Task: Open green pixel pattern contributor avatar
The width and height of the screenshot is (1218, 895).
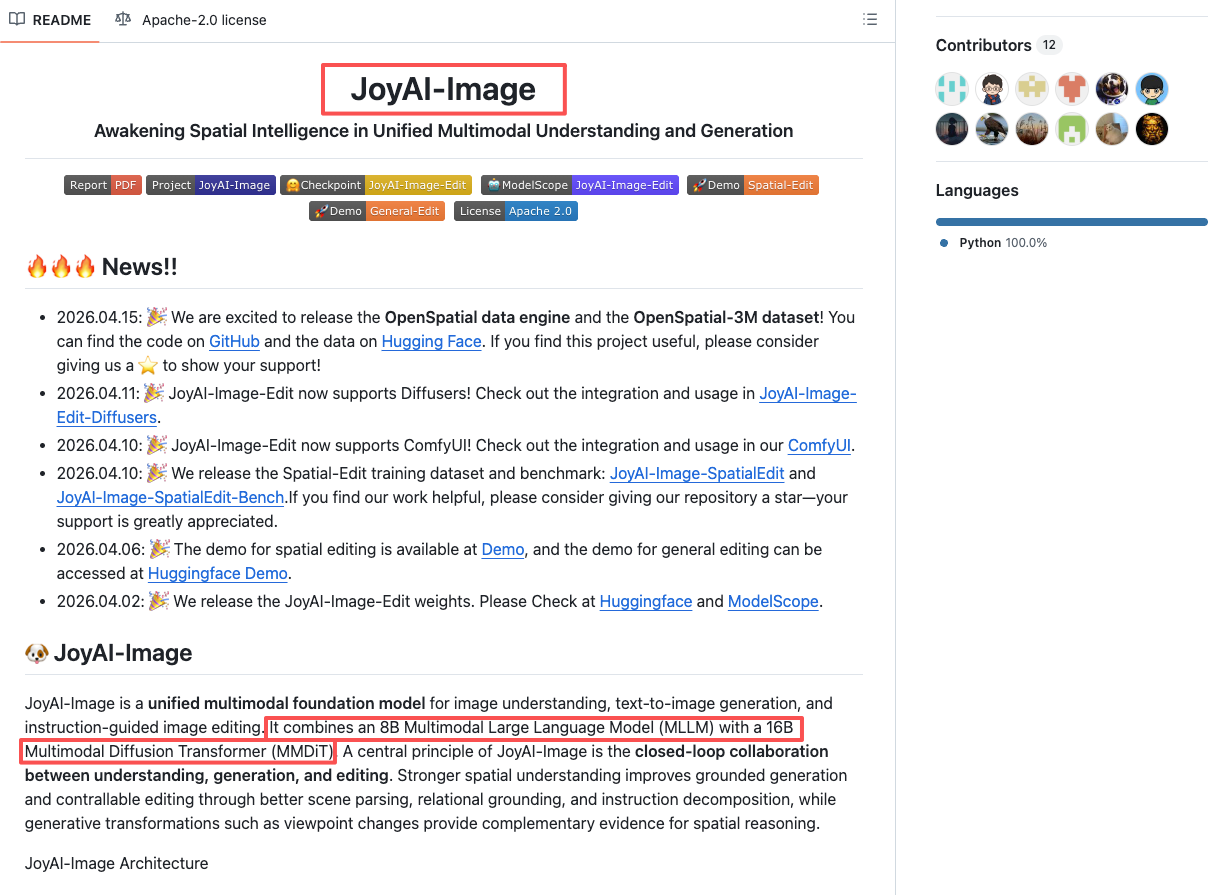Action: point(1072,129)
